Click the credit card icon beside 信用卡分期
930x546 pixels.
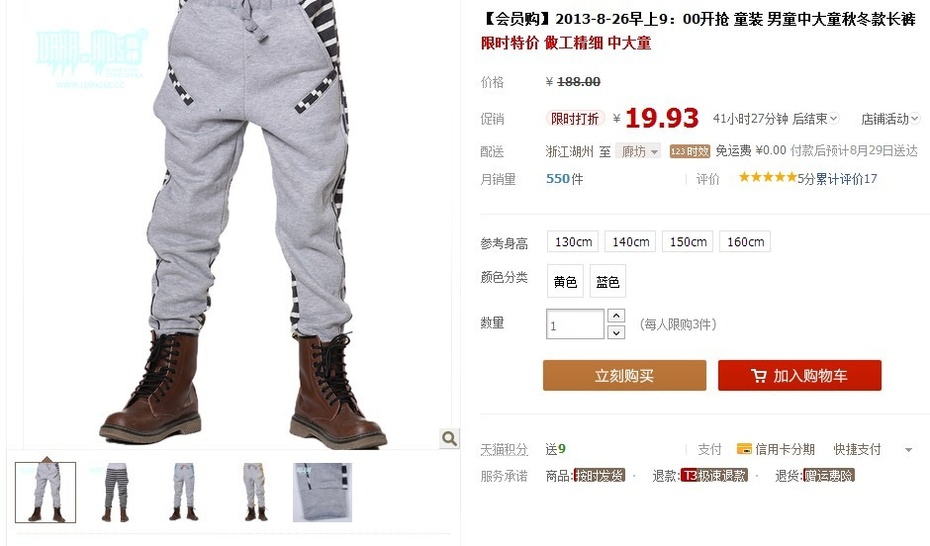click(744, 449)
